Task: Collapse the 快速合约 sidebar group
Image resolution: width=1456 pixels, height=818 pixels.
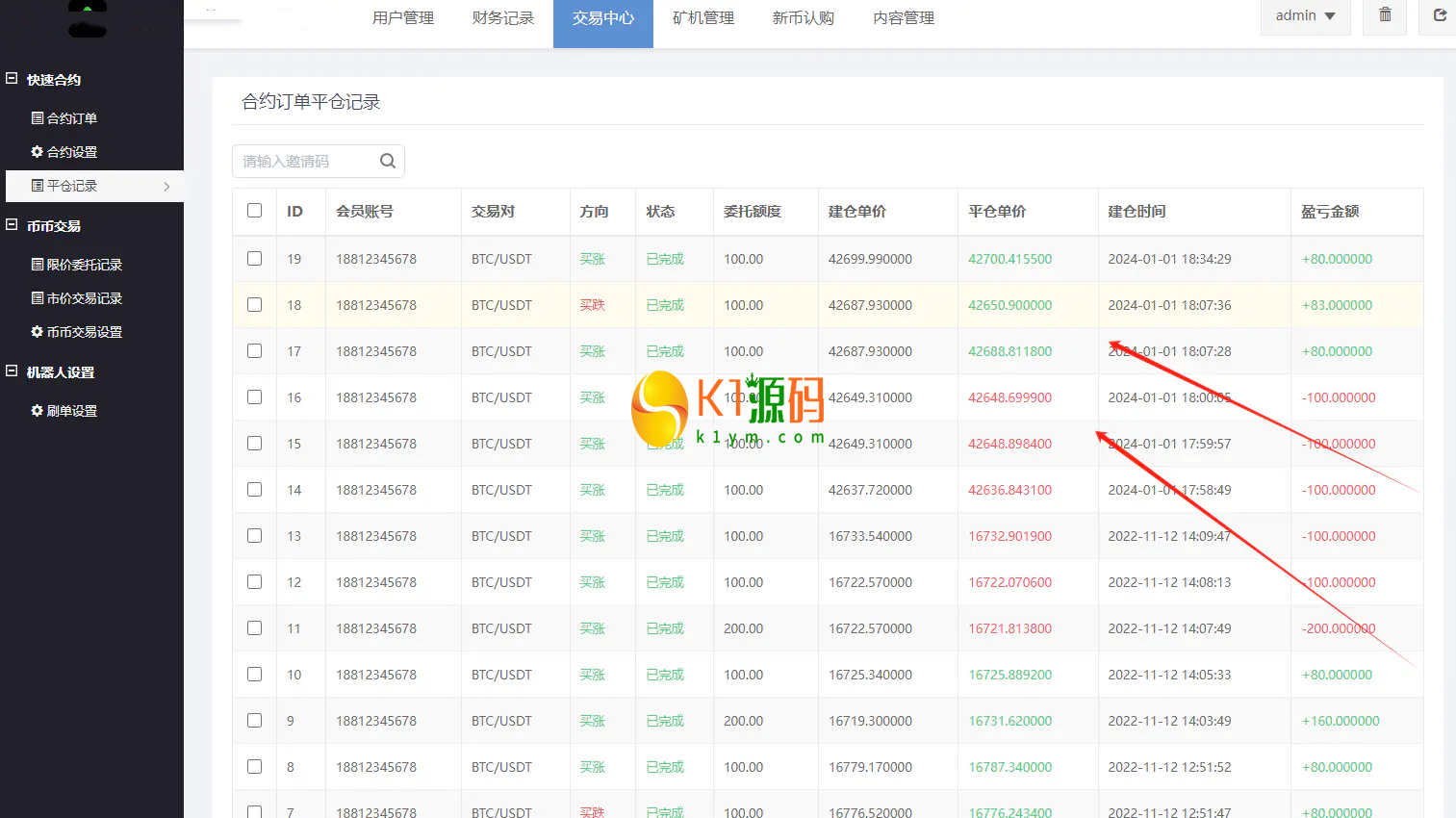Action: (12, 79)
